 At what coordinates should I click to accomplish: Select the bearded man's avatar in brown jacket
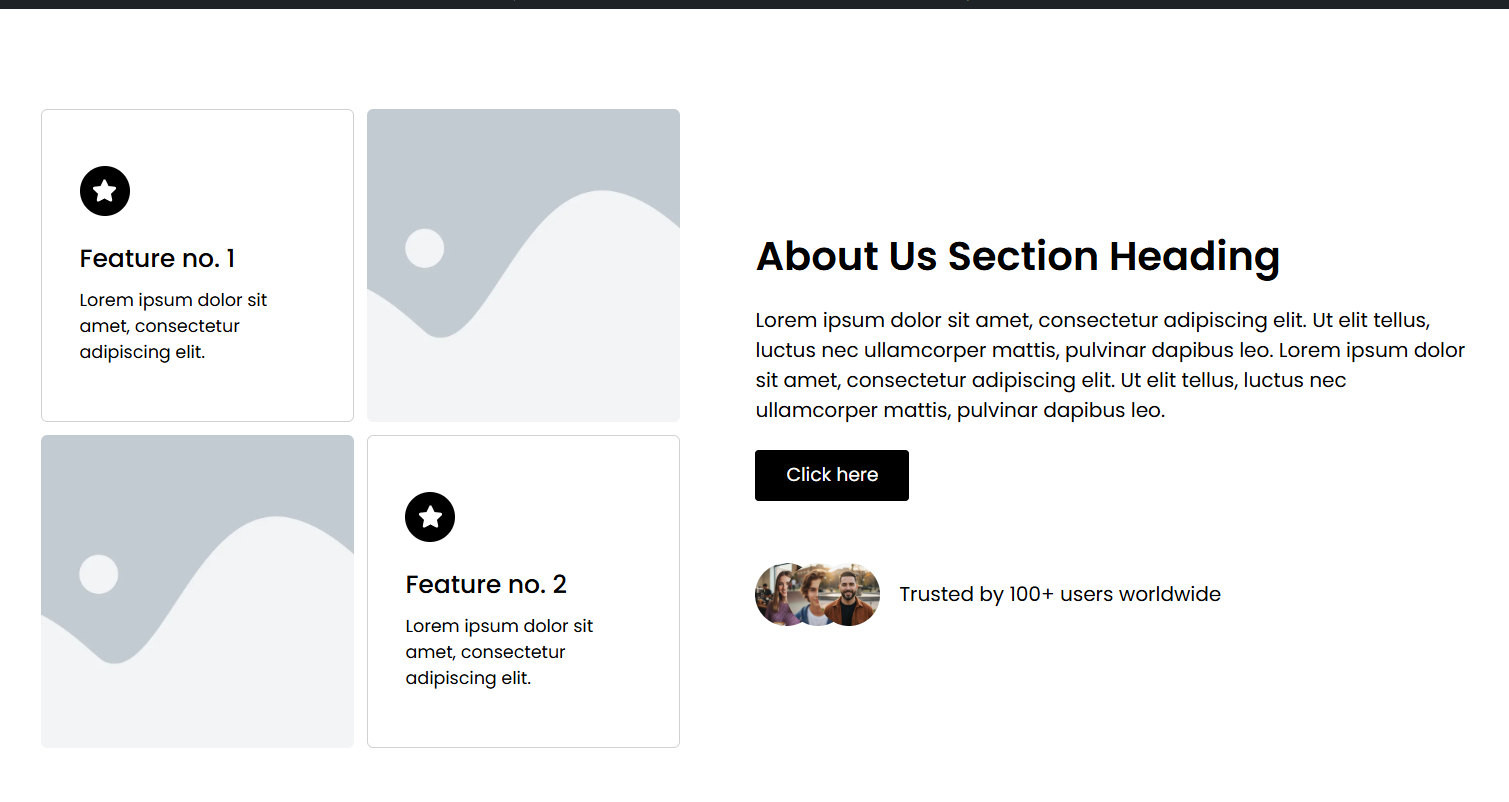[849, 595]
